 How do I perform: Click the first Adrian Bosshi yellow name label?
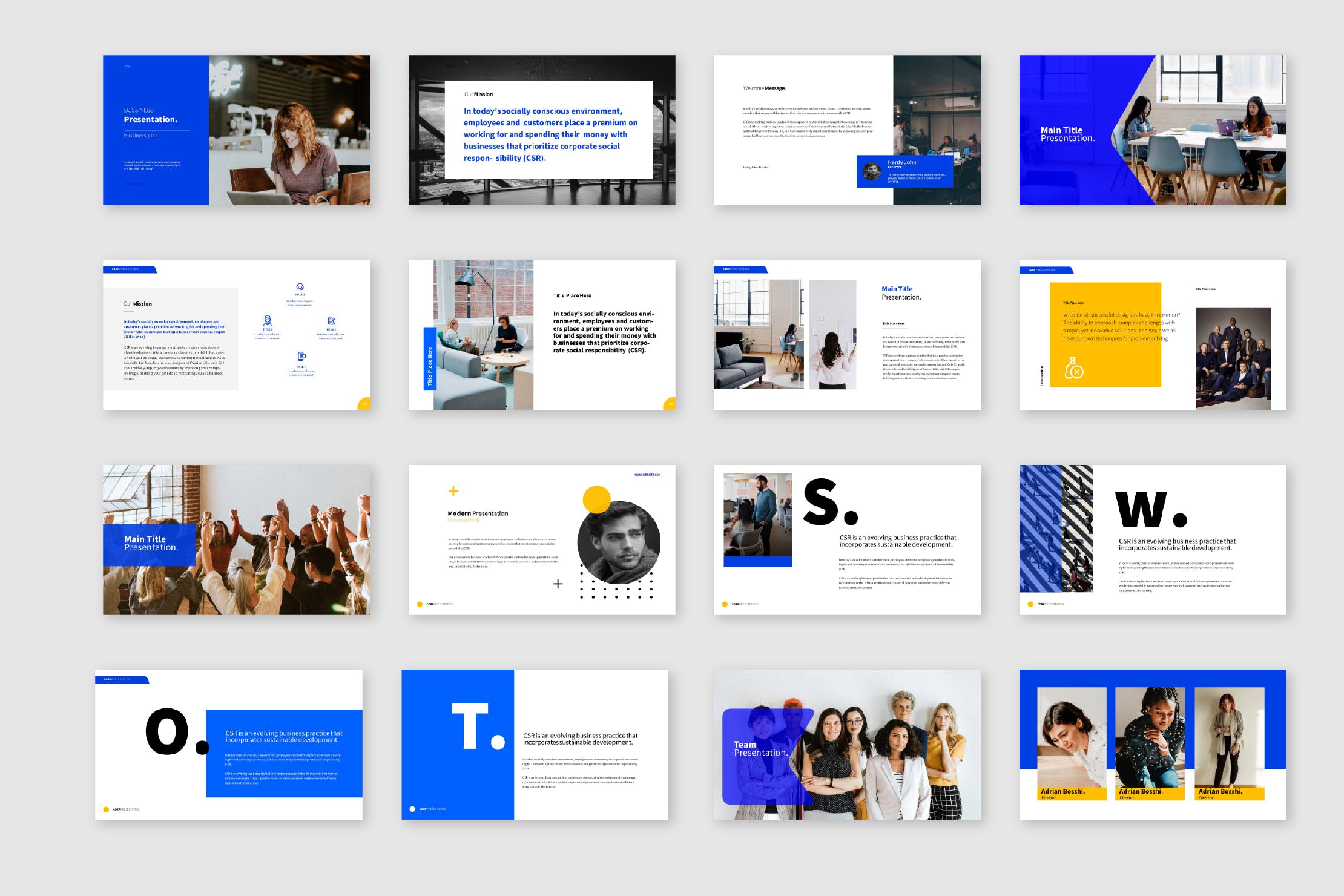point(1071,792)
